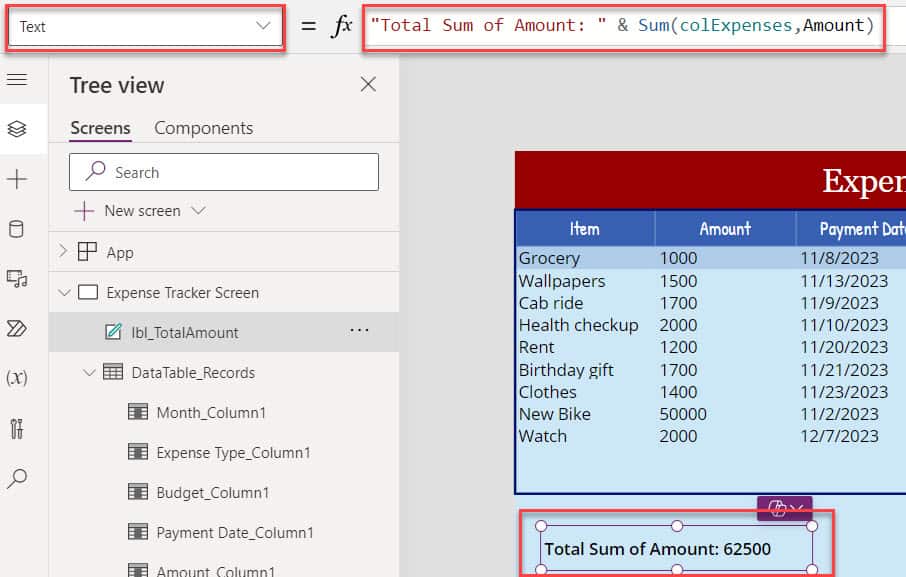The height and width of the screenshot is (577, 906).
Task: Switch to the Components tab
Action: tap(203, 128)
